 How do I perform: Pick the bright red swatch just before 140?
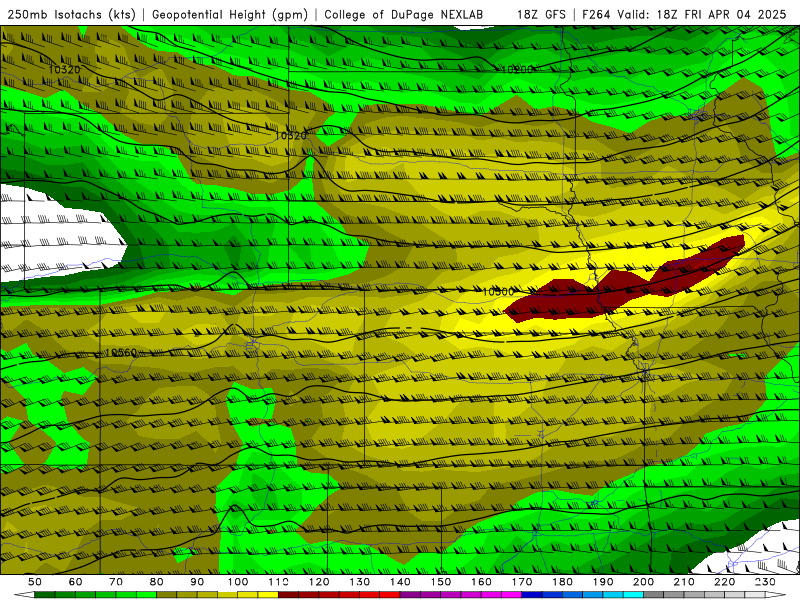point(390,595)
